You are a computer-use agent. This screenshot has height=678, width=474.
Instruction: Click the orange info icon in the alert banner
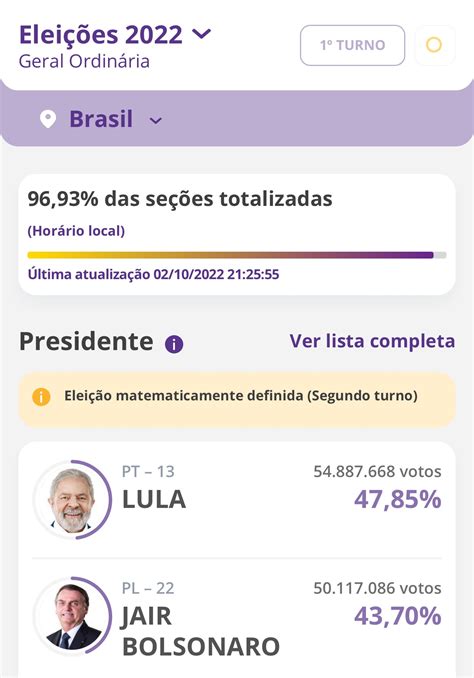click(x=41, y=397)
